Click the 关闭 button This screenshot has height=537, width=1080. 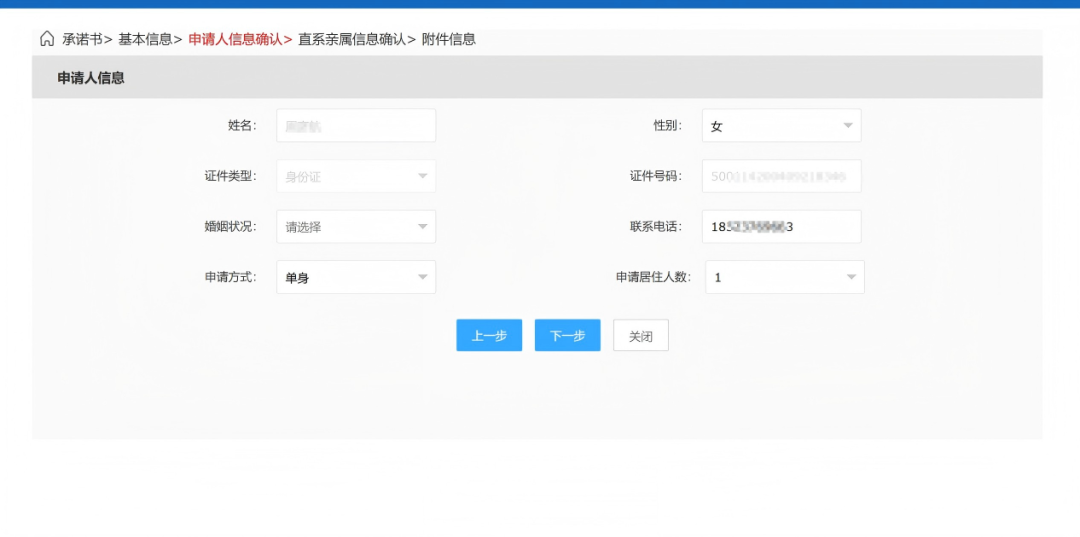[x=641, y=335]
